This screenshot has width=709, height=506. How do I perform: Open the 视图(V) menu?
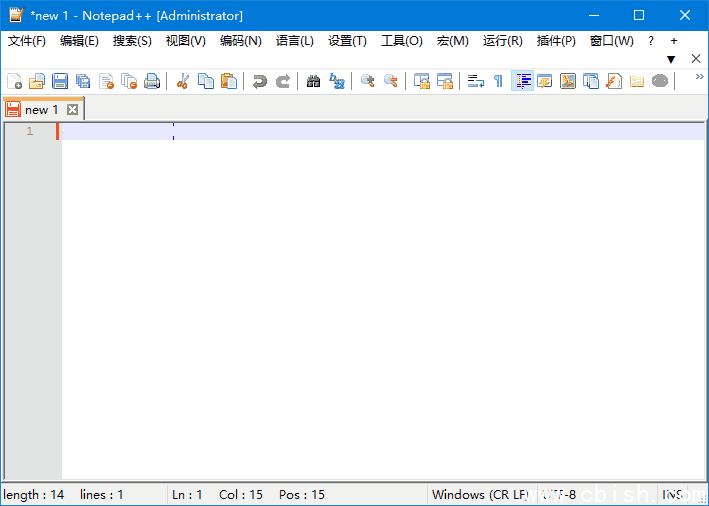[x=185, y=41]
